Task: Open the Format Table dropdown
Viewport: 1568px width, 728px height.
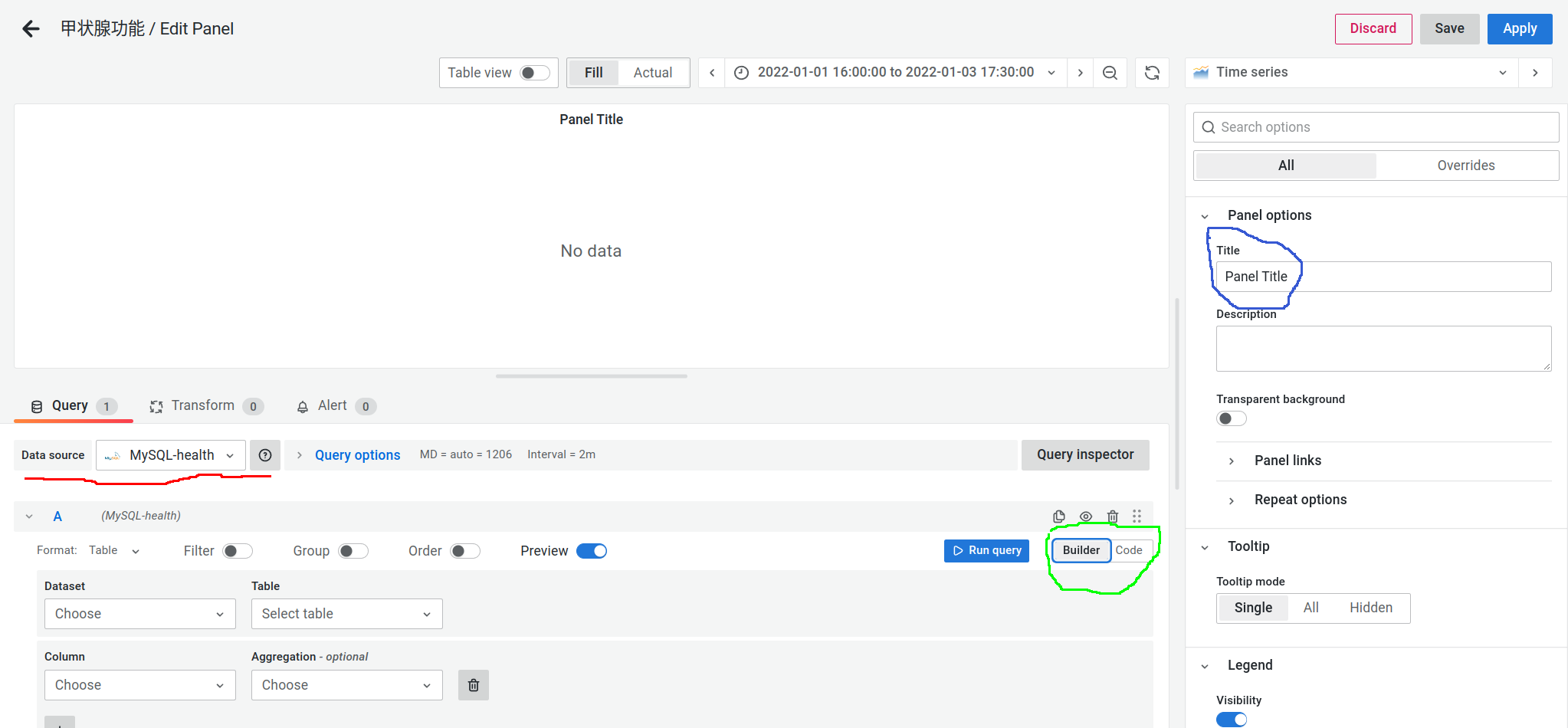Action: click(114, 551)
